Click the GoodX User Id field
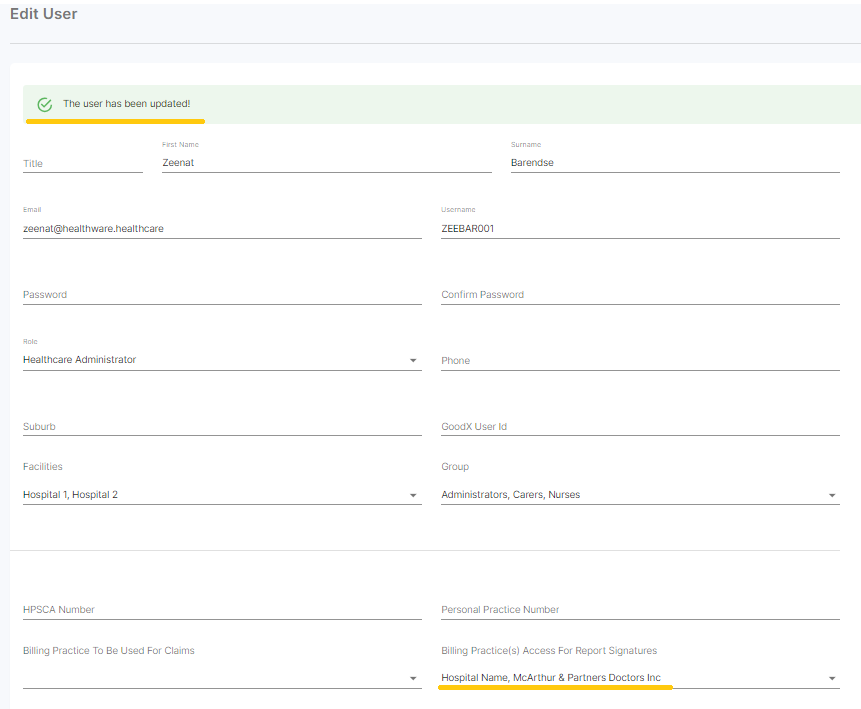The width and height of the screenshot is (861, 709). click(x=639, y=426)
